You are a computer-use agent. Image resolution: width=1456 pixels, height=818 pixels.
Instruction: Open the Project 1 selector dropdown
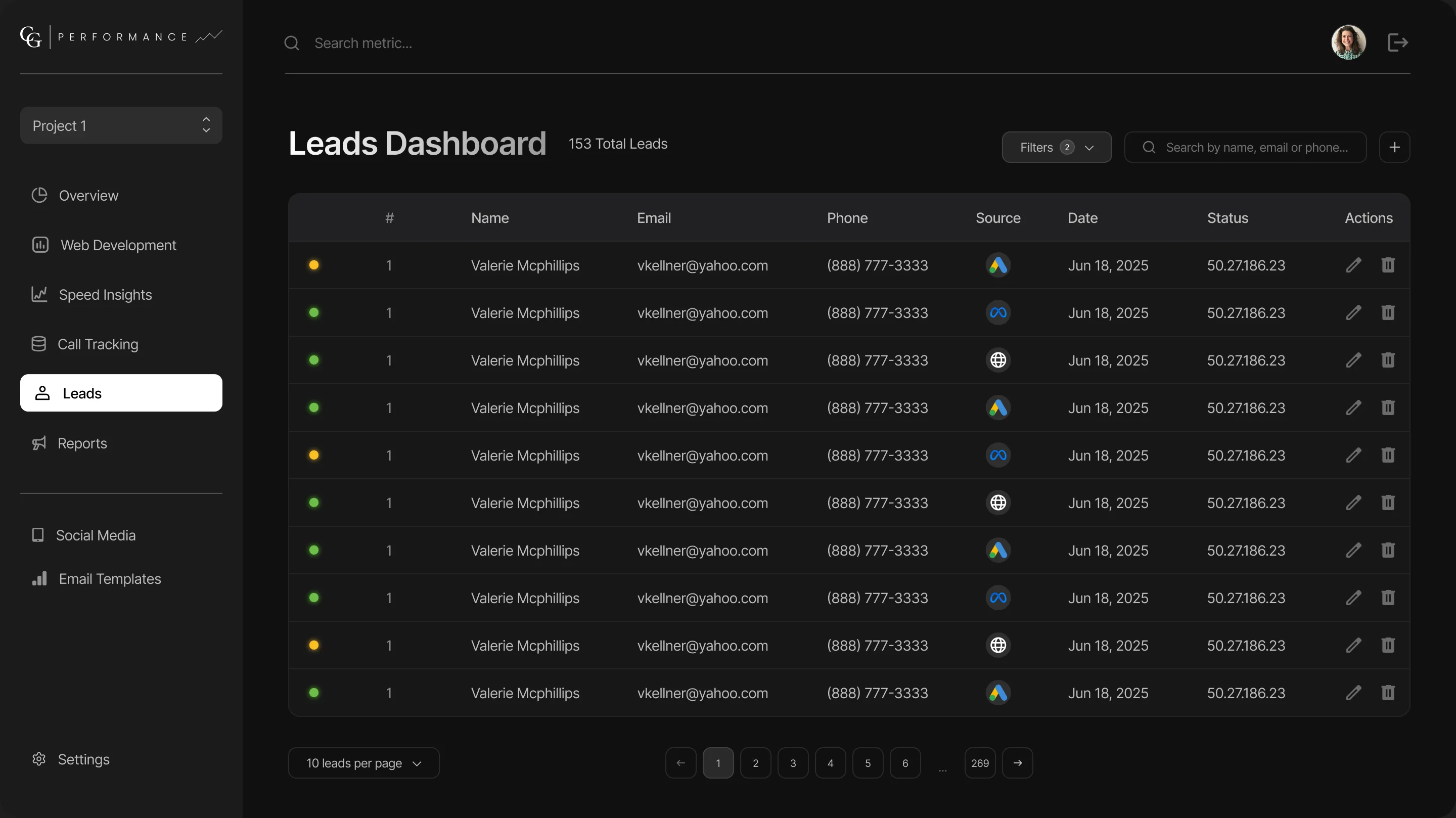pyautogui.click(x=121, y=125)
